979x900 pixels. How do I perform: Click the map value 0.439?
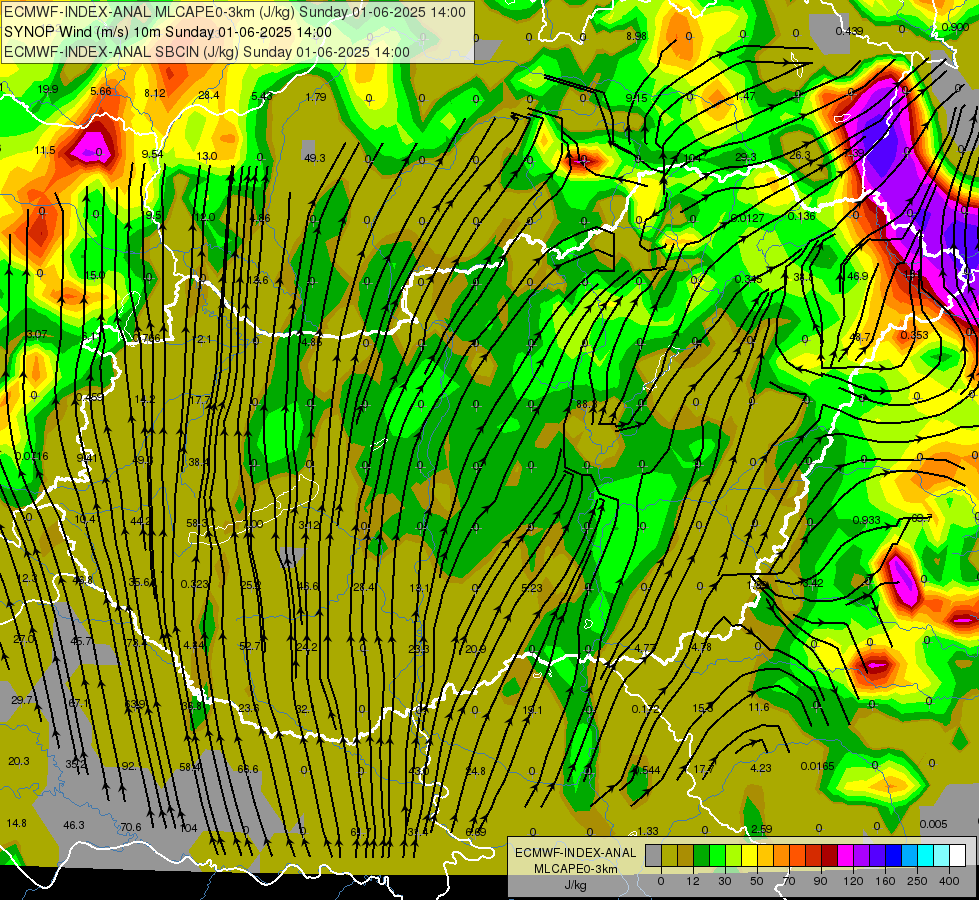click(x=849, y=31)
